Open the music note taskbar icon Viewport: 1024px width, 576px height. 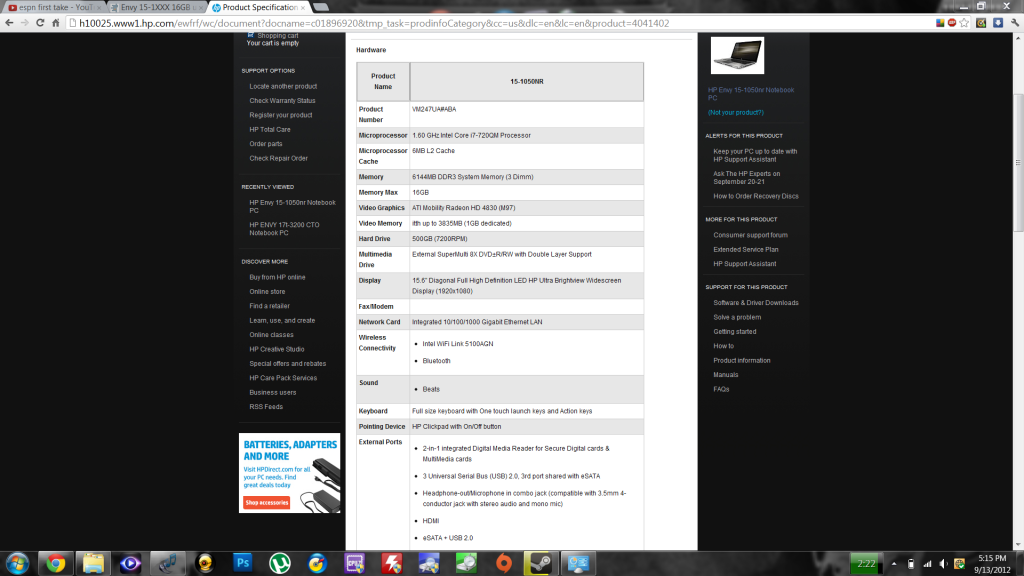[x=168, y=563]
